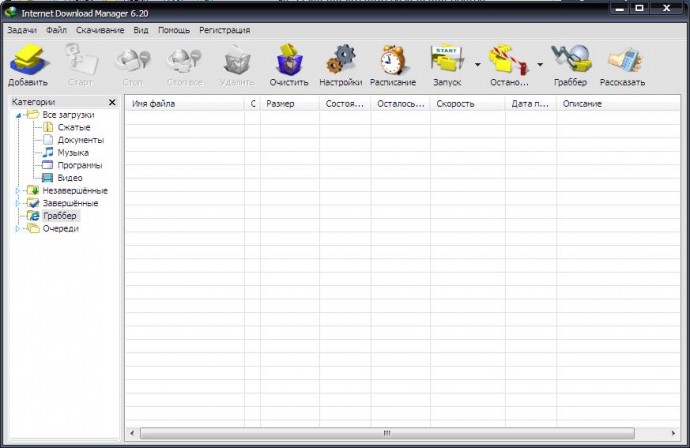Open the Расписание alarm clock icon
Viewport: 690px width, 448px height.
pos(393,59)
